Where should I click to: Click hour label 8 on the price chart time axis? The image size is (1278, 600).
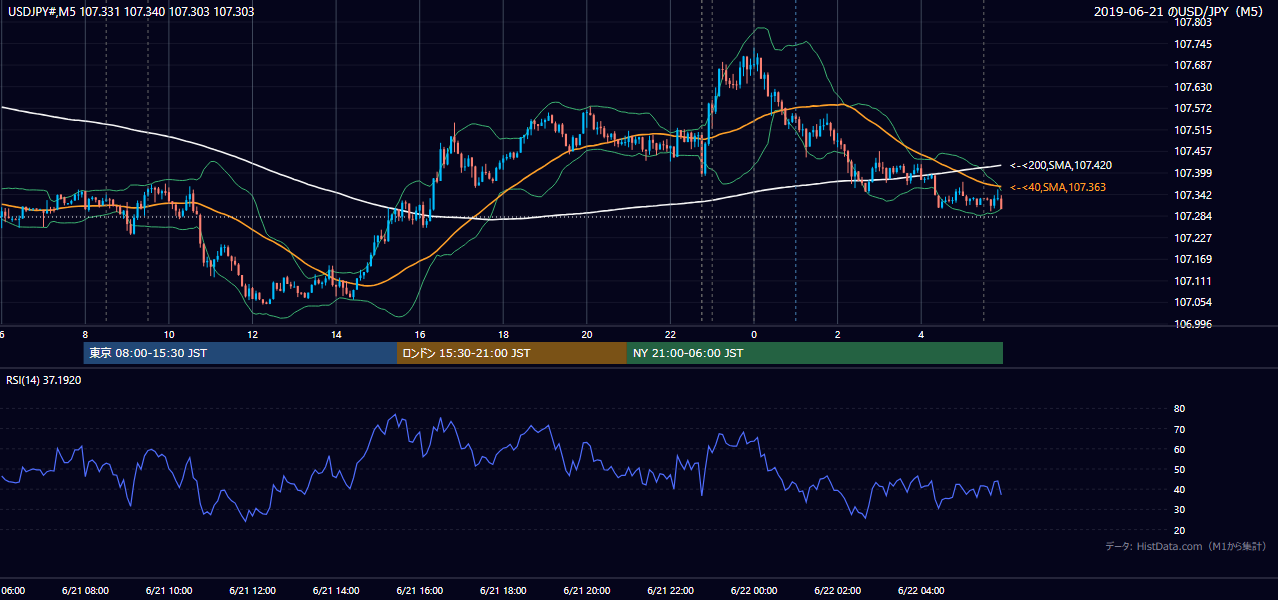[x=85, y=334]
